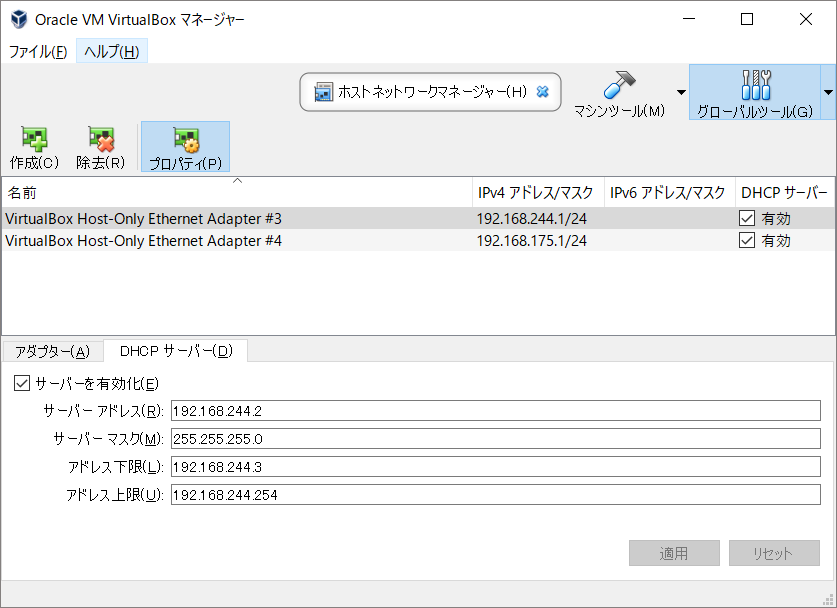Click the Apply (適用) button
837x608 pixels.
[x=674, y=553]
